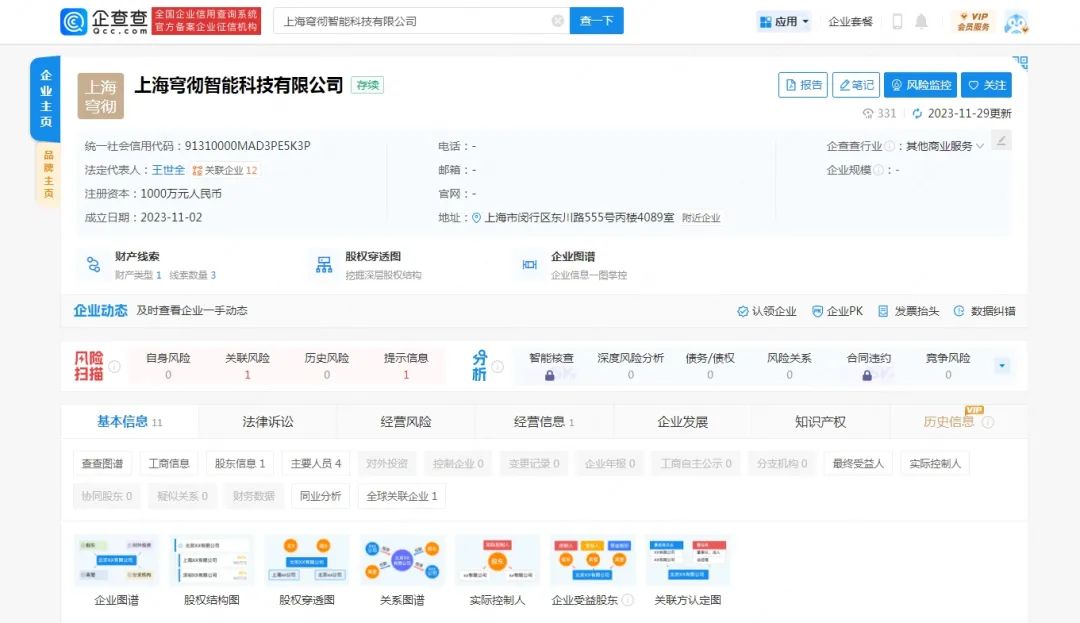Select the 企业发展 tab
1080x623 pixels.
[x=683, y=422]
